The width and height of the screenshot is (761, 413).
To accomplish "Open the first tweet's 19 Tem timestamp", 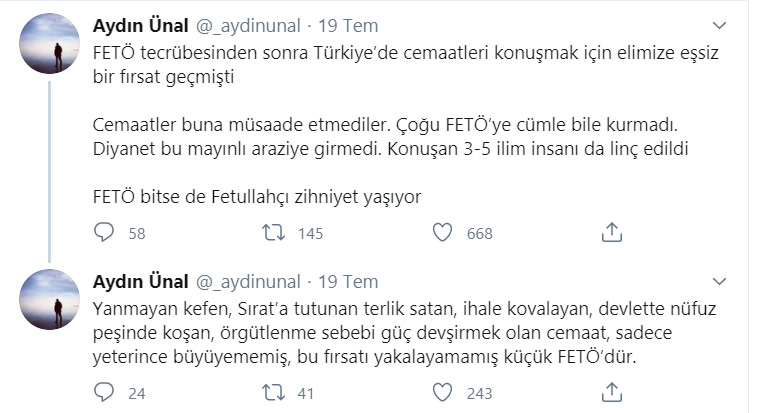I will [350, 24].
